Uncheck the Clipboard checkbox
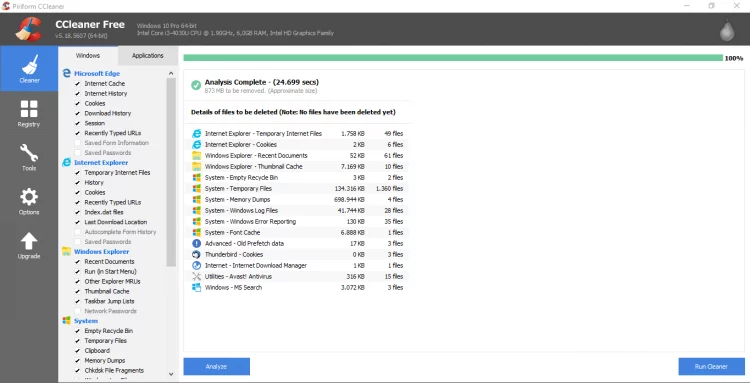This screenshot has width=750, height=383. (x=77, y=350)
